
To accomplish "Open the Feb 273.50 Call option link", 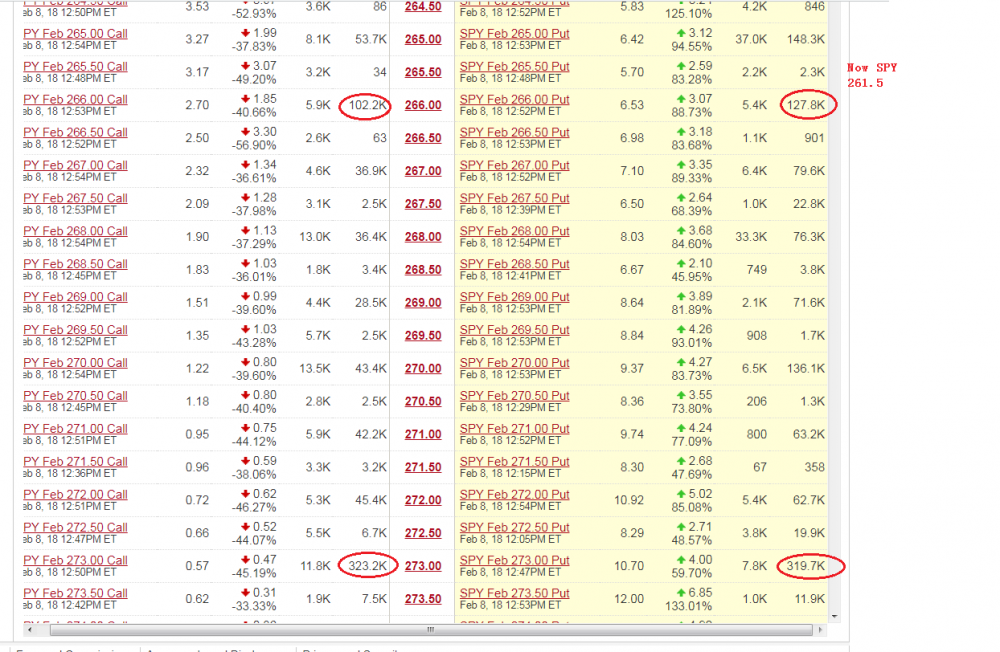I will click(75, 593).
